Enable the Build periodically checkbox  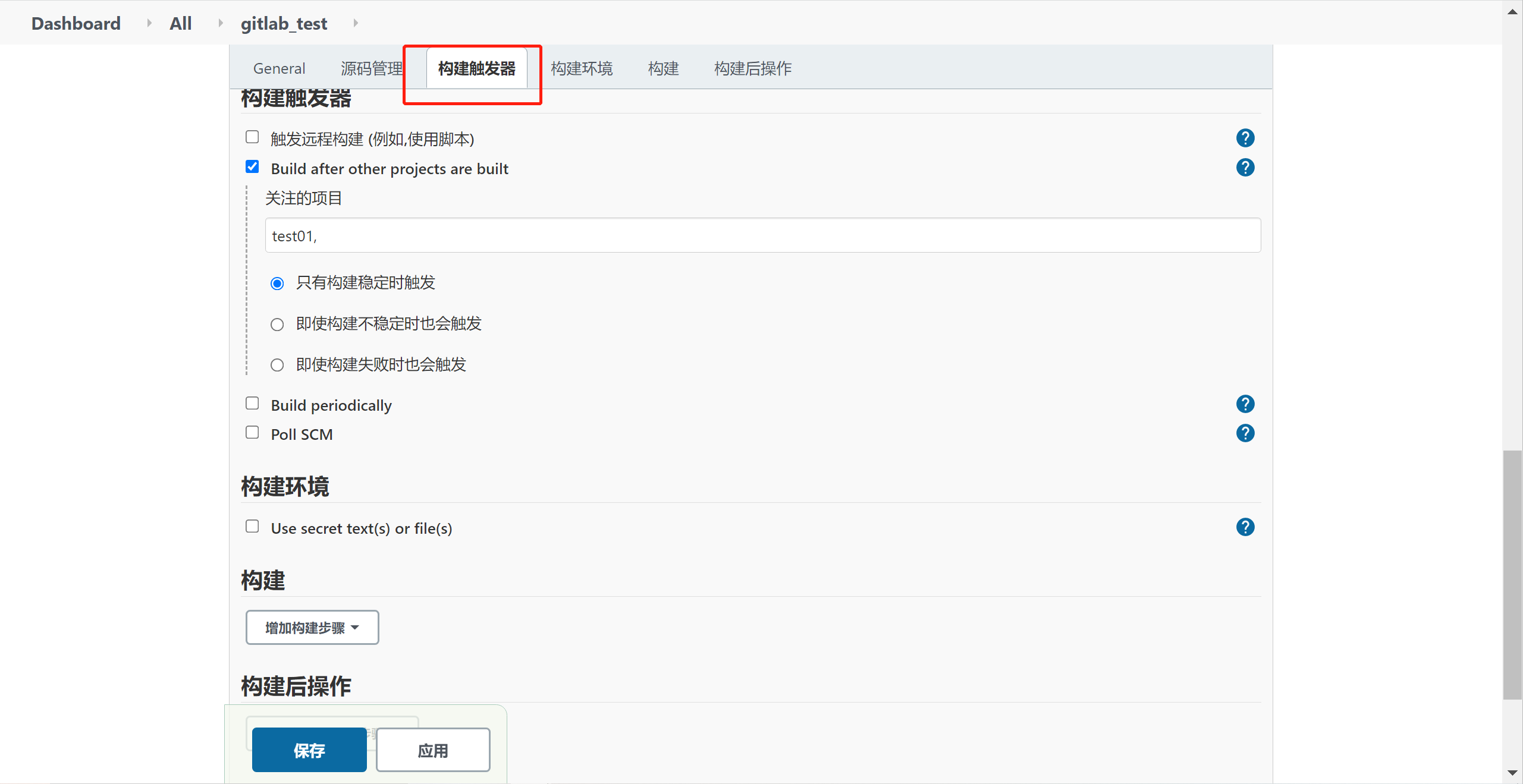252,404
